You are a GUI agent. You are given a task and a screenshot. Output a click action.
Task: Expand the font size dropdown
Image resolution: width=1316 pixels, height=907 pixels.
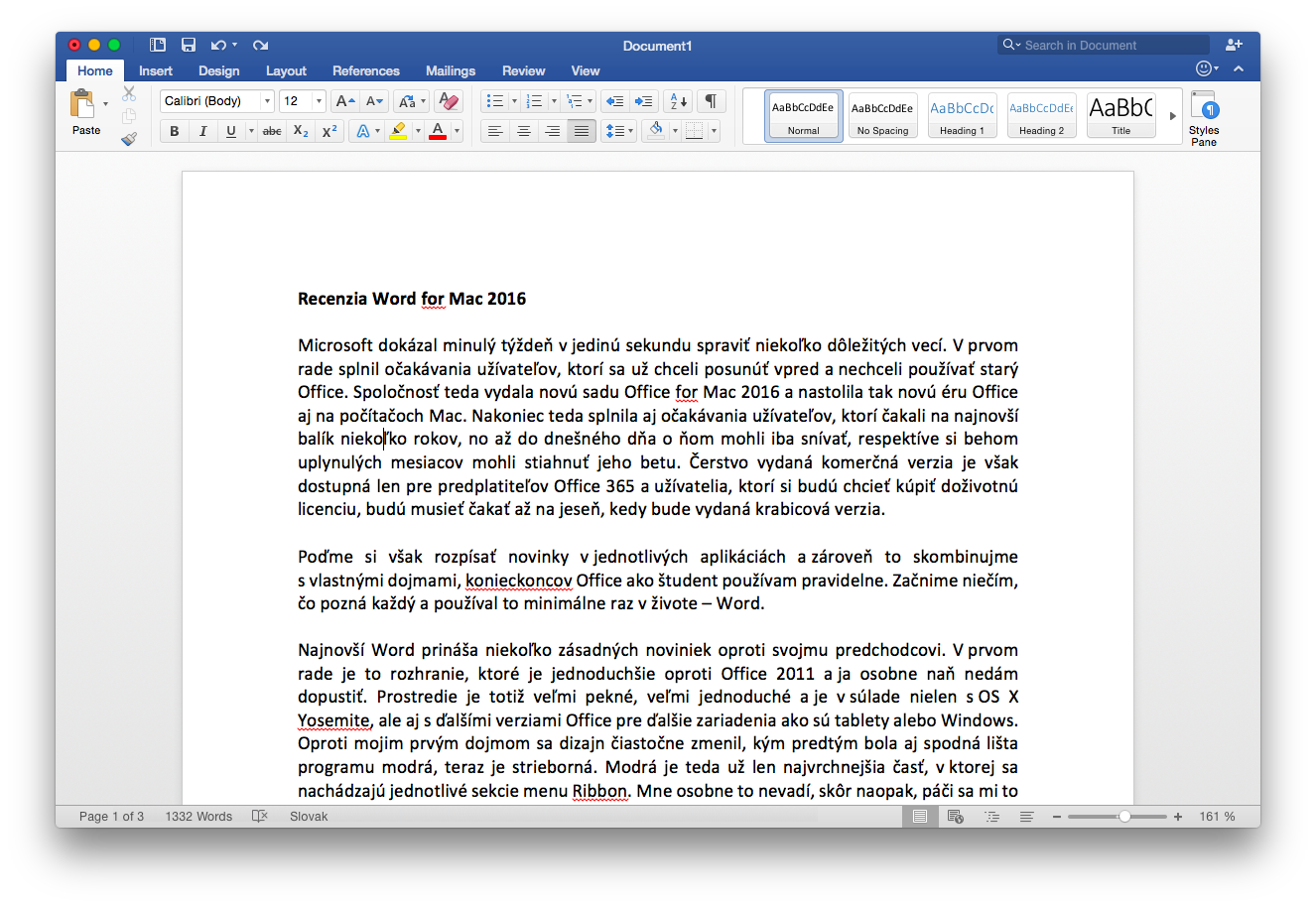(x=319, y=101)
